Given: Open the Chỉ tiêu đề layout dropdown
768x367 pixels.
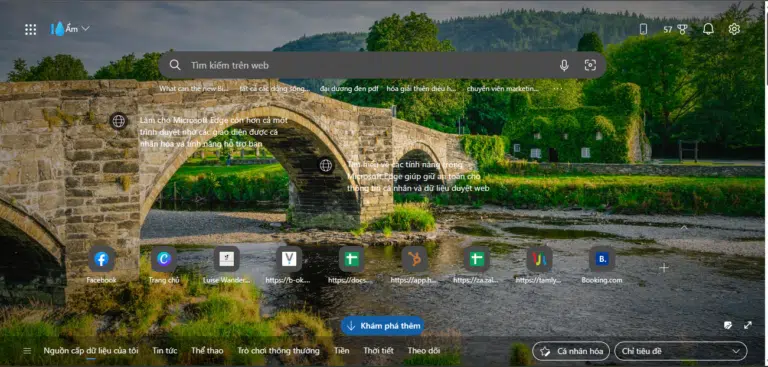Looking at the screenshot, I should [681, 351].
